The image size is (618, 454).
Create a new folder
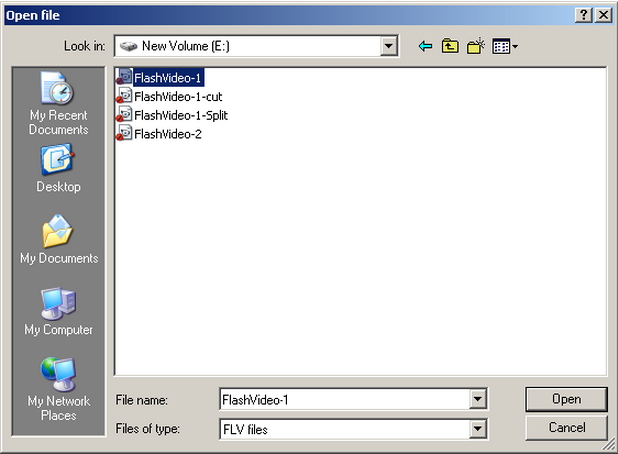point(475,46)
